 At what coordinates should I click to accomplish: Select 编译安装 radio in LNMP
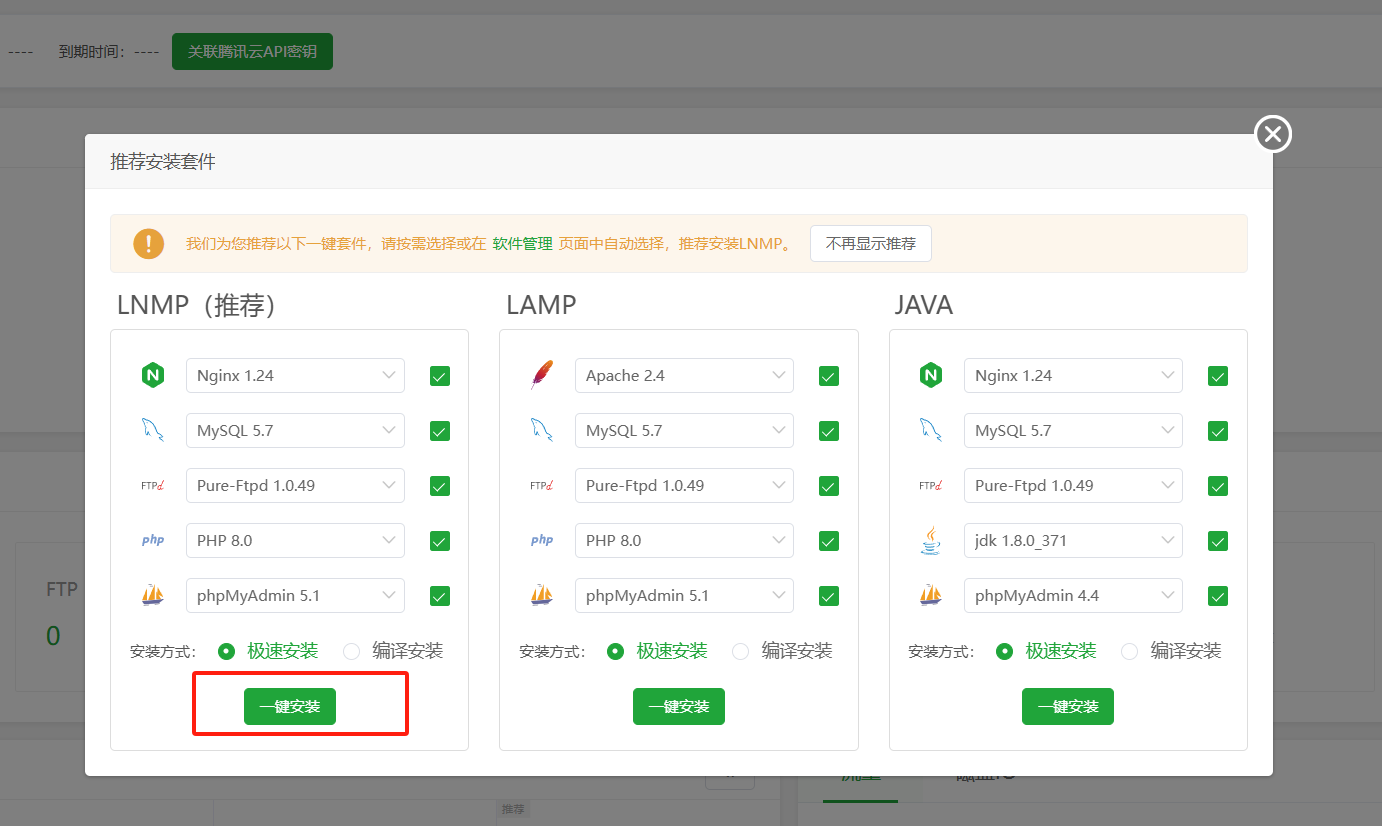point(352,651)
